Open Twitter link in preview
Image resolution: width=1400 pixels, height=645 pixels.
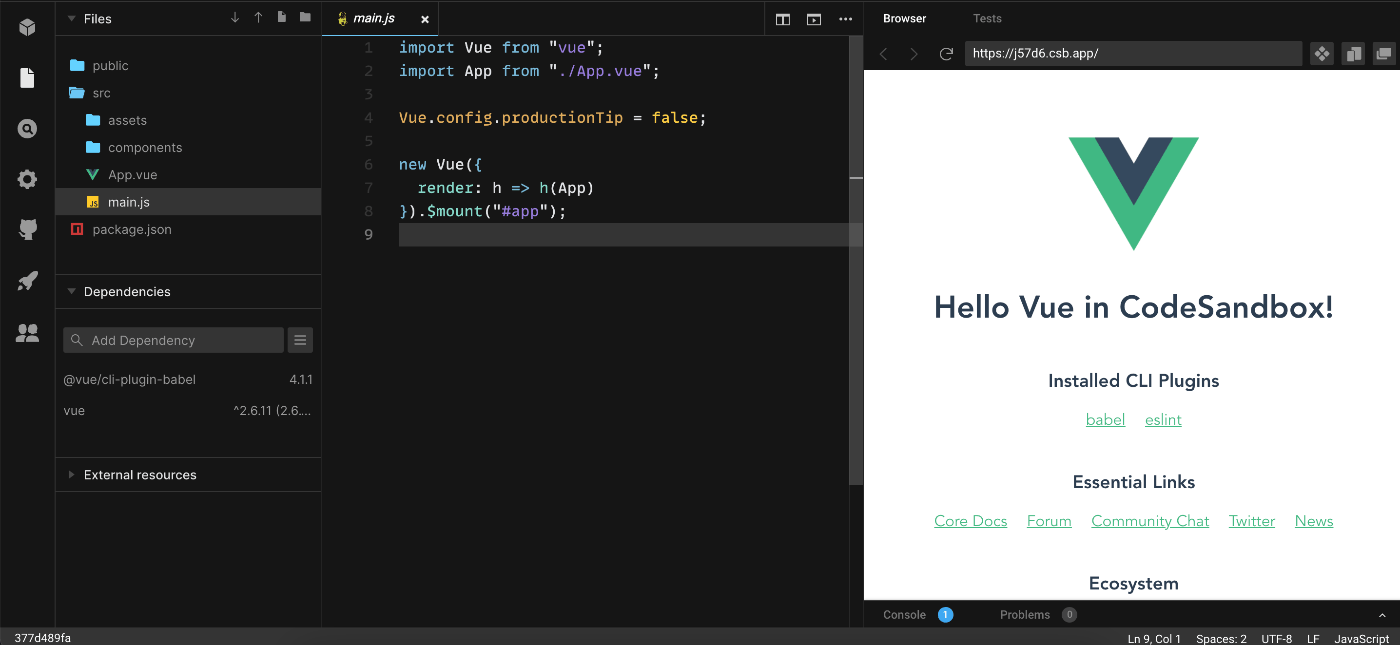[x=1252, y=521]
